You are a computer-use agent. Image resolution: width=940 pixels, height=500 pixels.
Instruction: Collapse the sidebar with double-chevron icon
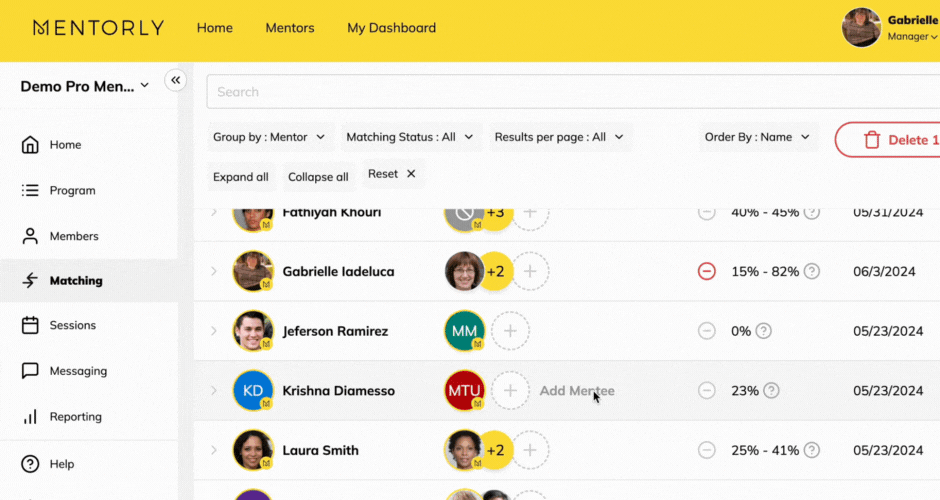175,80
